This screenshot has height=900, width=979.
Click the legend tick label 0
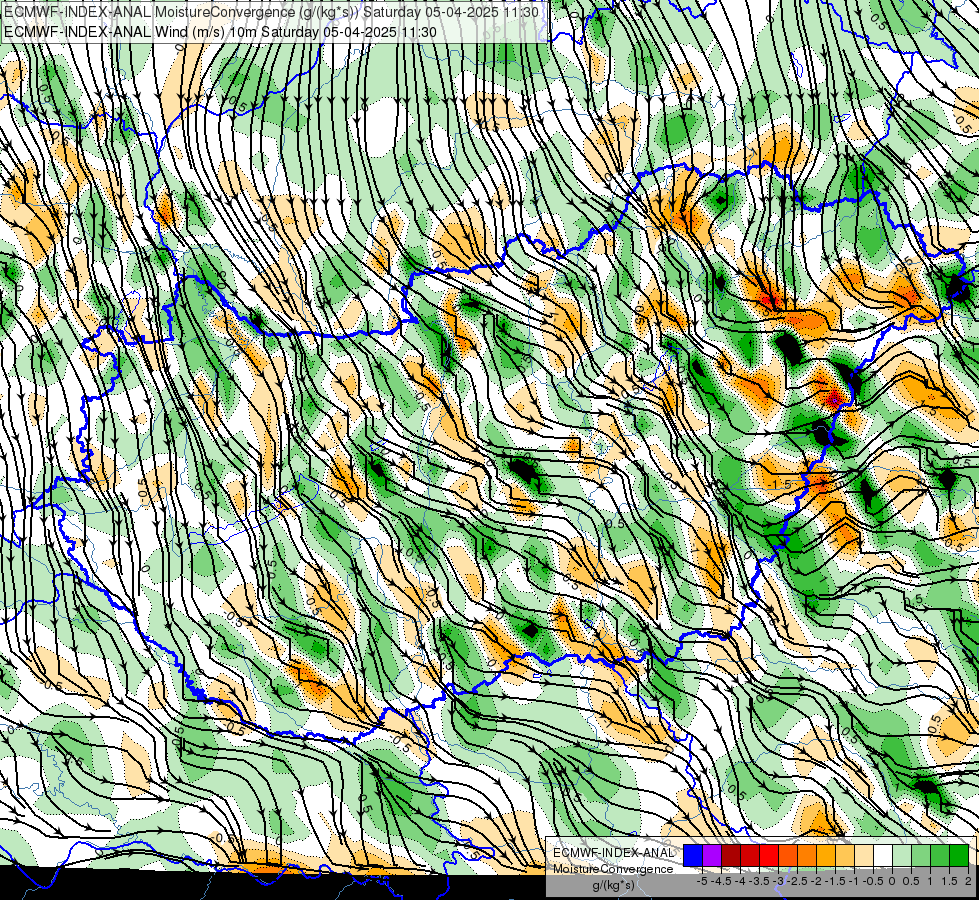click(892, 881)
